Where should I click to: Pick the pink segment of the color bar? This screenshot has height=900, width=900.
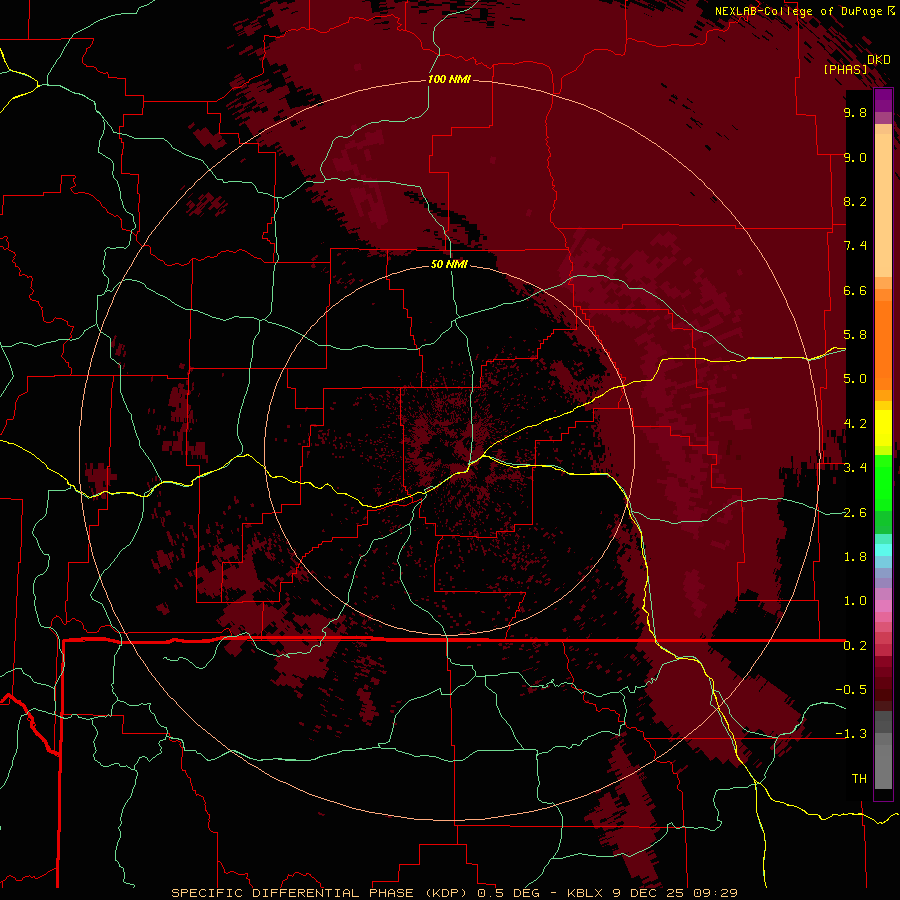click(883, 606)
